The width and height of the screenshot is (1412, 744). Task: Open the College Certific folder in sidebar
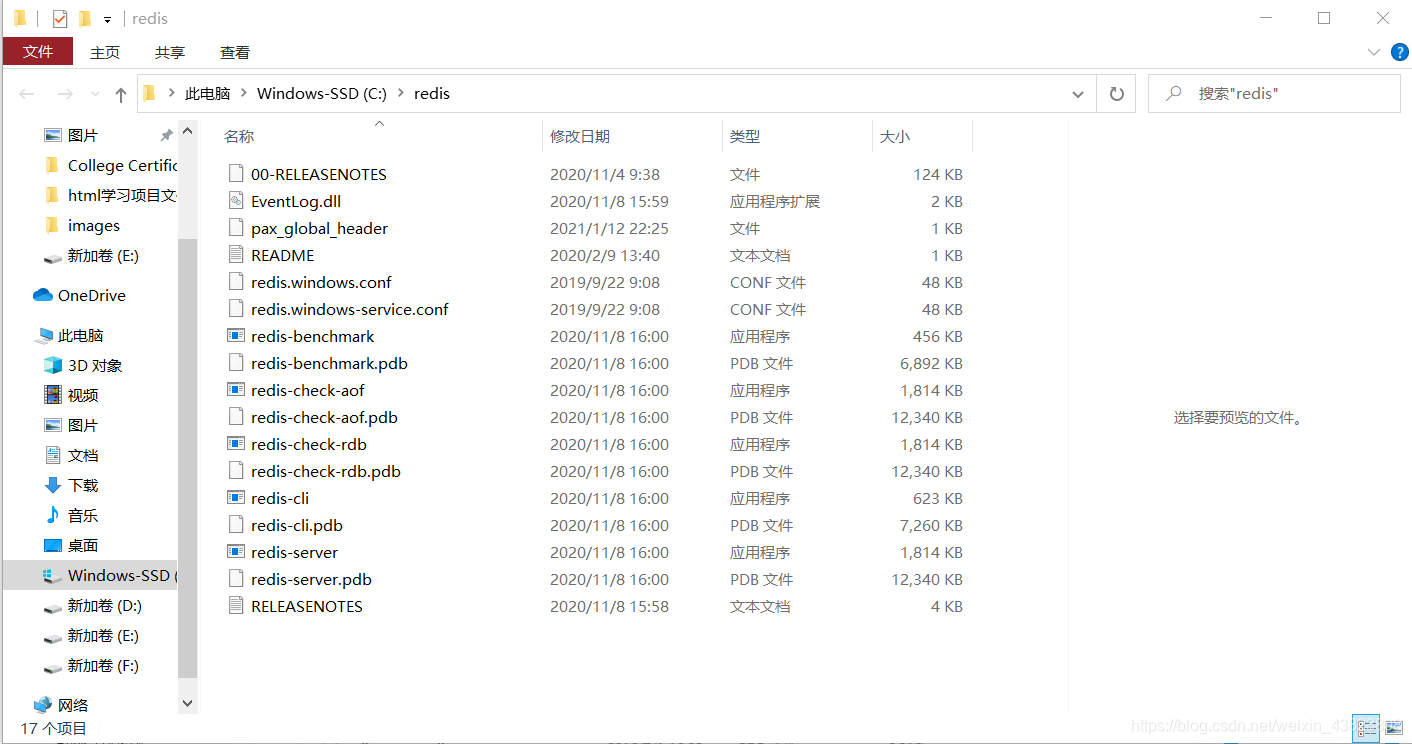pos(111,165)
